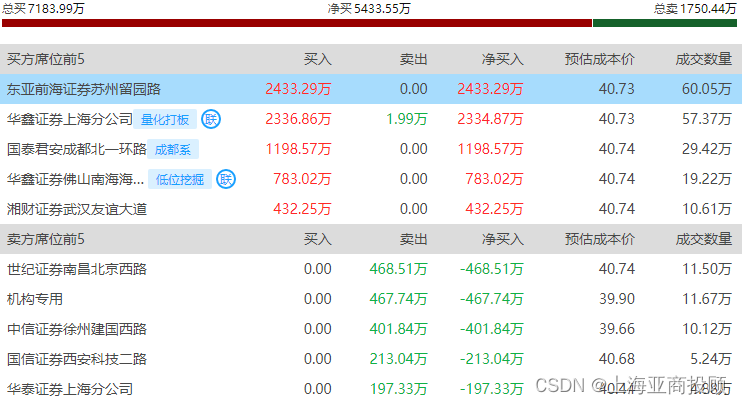Click the 57.37万 volume cell

point(707,119)
